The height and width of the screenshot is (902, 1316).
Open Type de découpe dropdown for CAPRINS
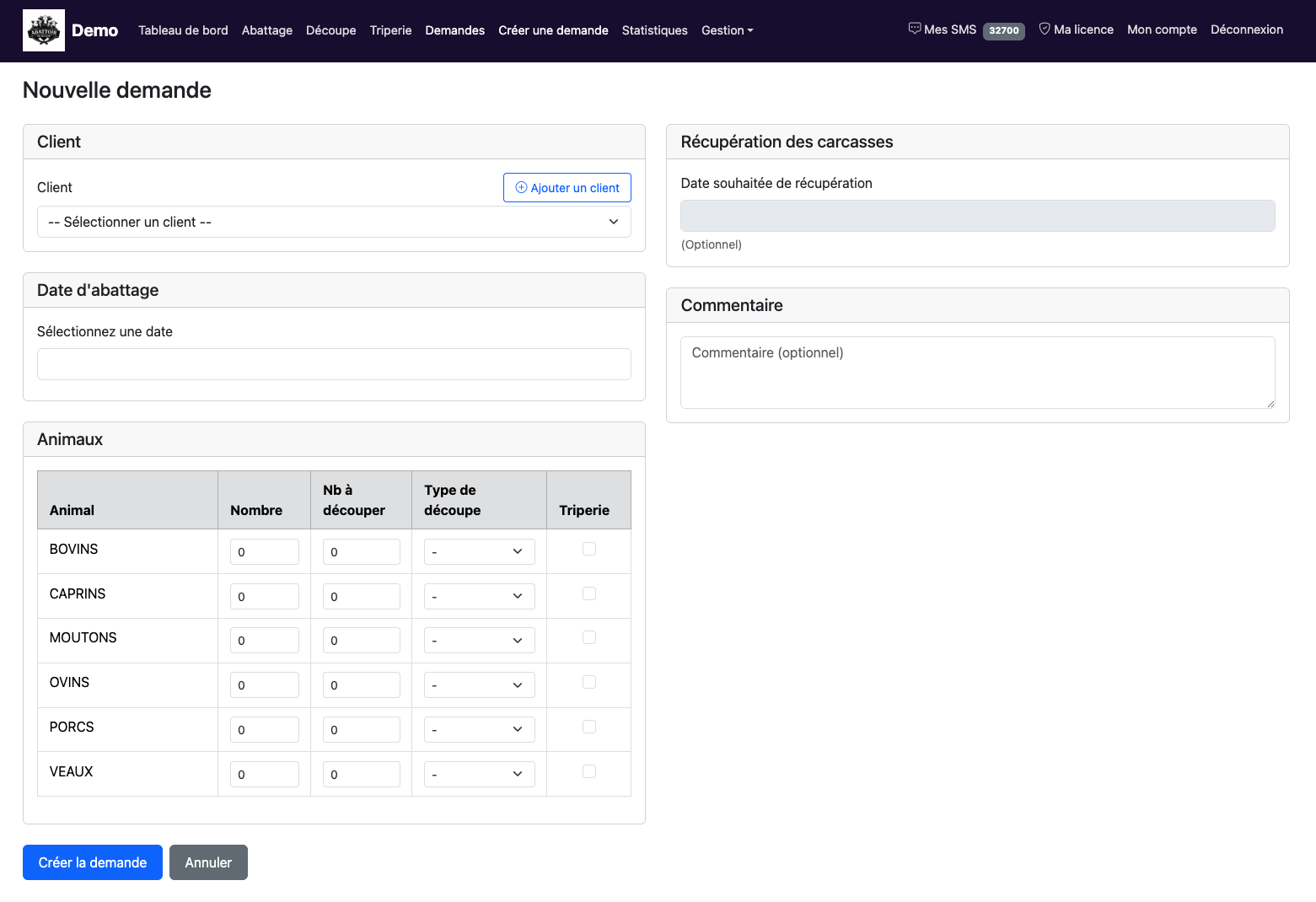pos(480,597)
